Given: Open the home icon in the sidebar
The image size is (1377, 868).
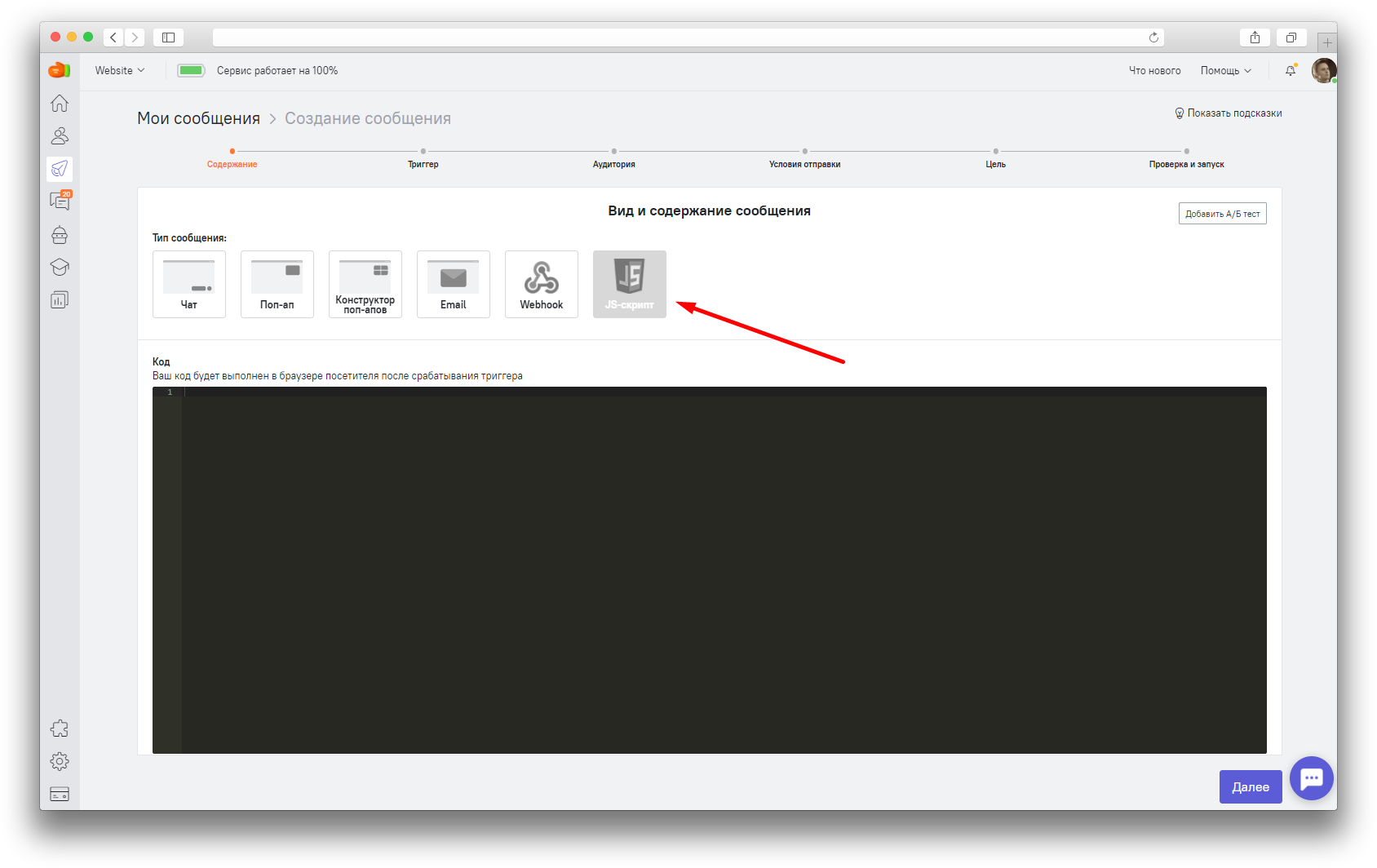Looking at the screenshot, I should pyautogui.click(x=60, y=104).
